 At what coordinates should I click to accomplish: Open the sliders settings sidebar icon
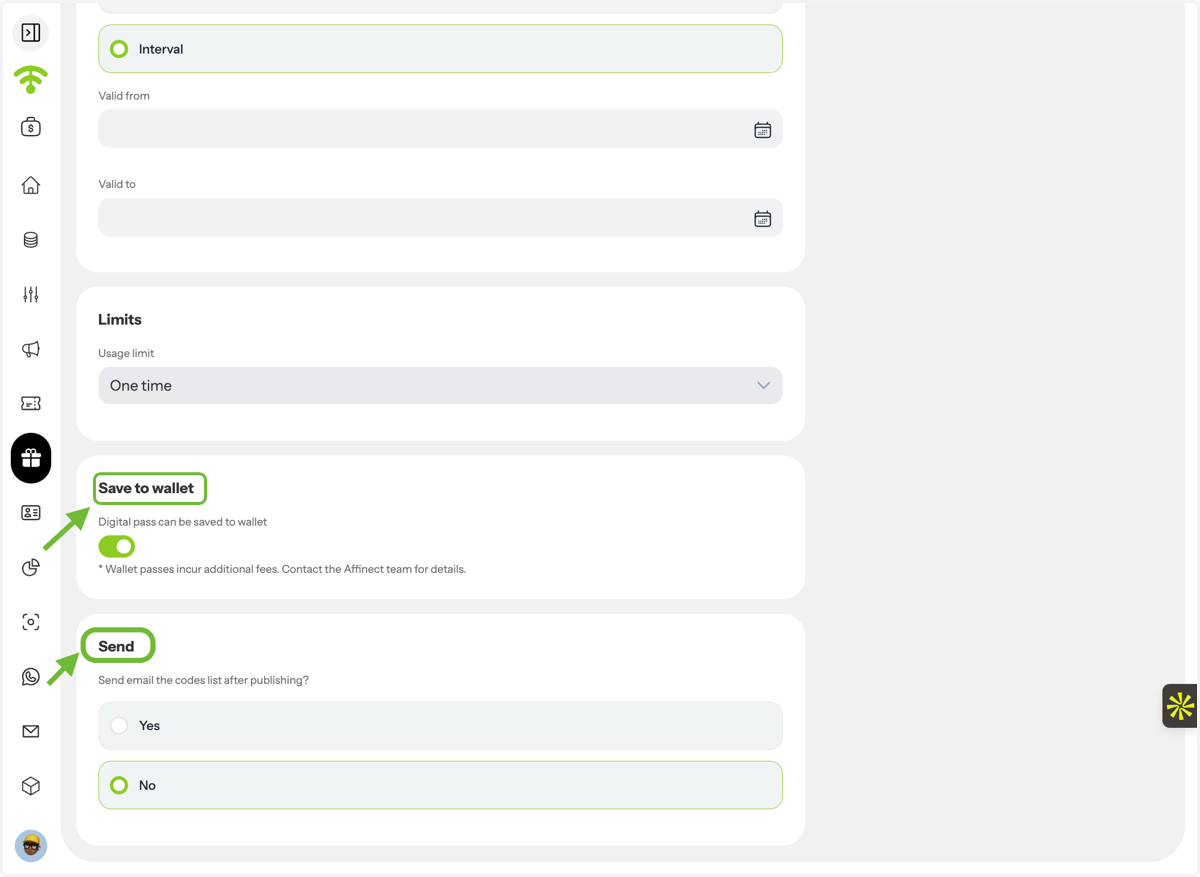[31, 294]
